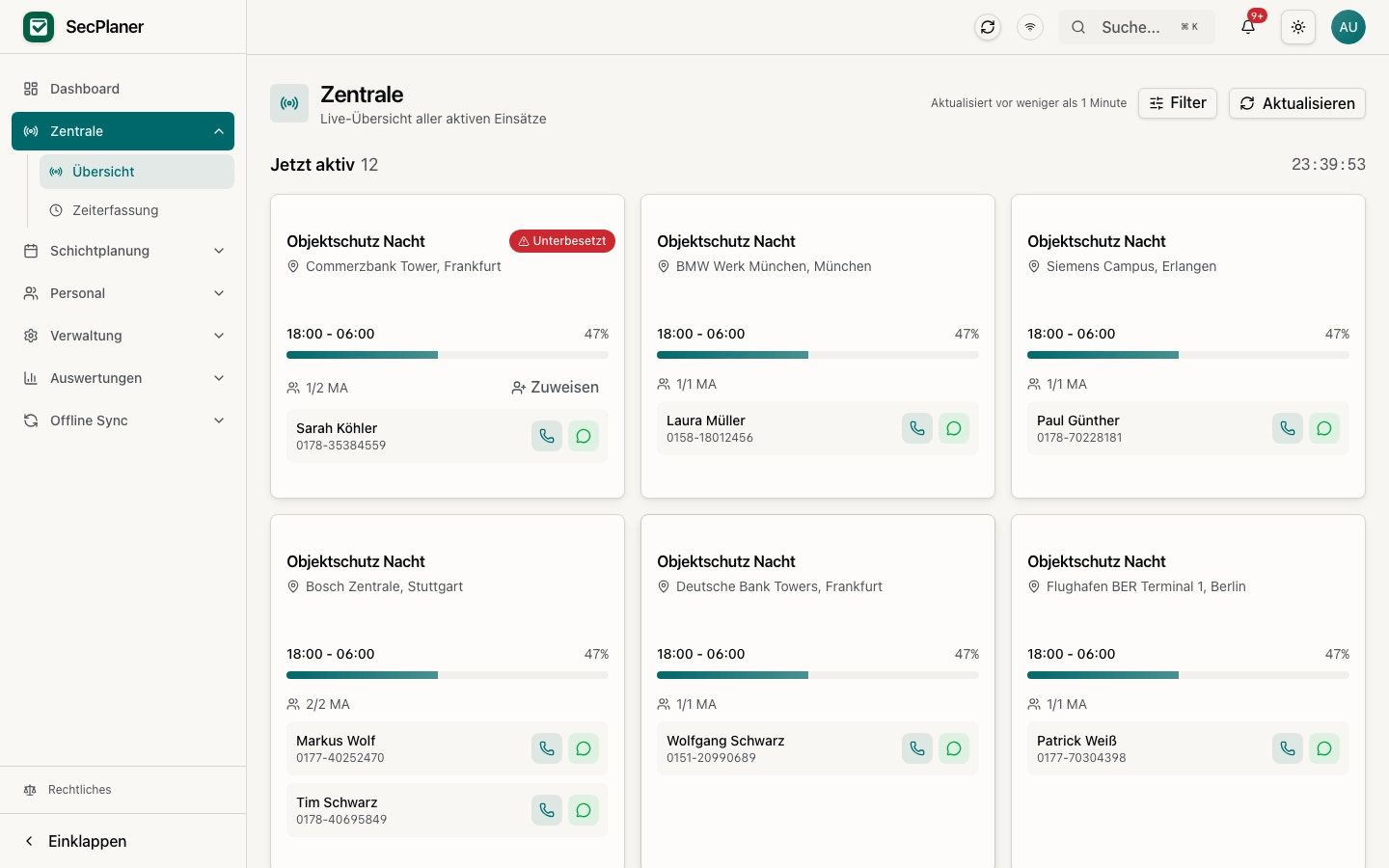The width and height of the screenshot is (1389, 868).
Task: Open the notifications bell
Action: pos(1247,27)
